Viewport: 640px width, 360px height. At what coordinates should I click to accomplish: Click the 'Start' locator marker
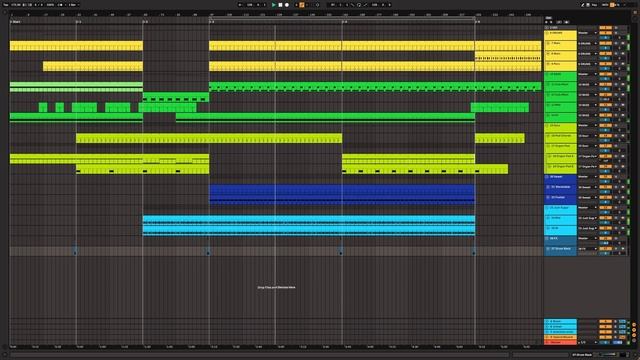(16, 22)
